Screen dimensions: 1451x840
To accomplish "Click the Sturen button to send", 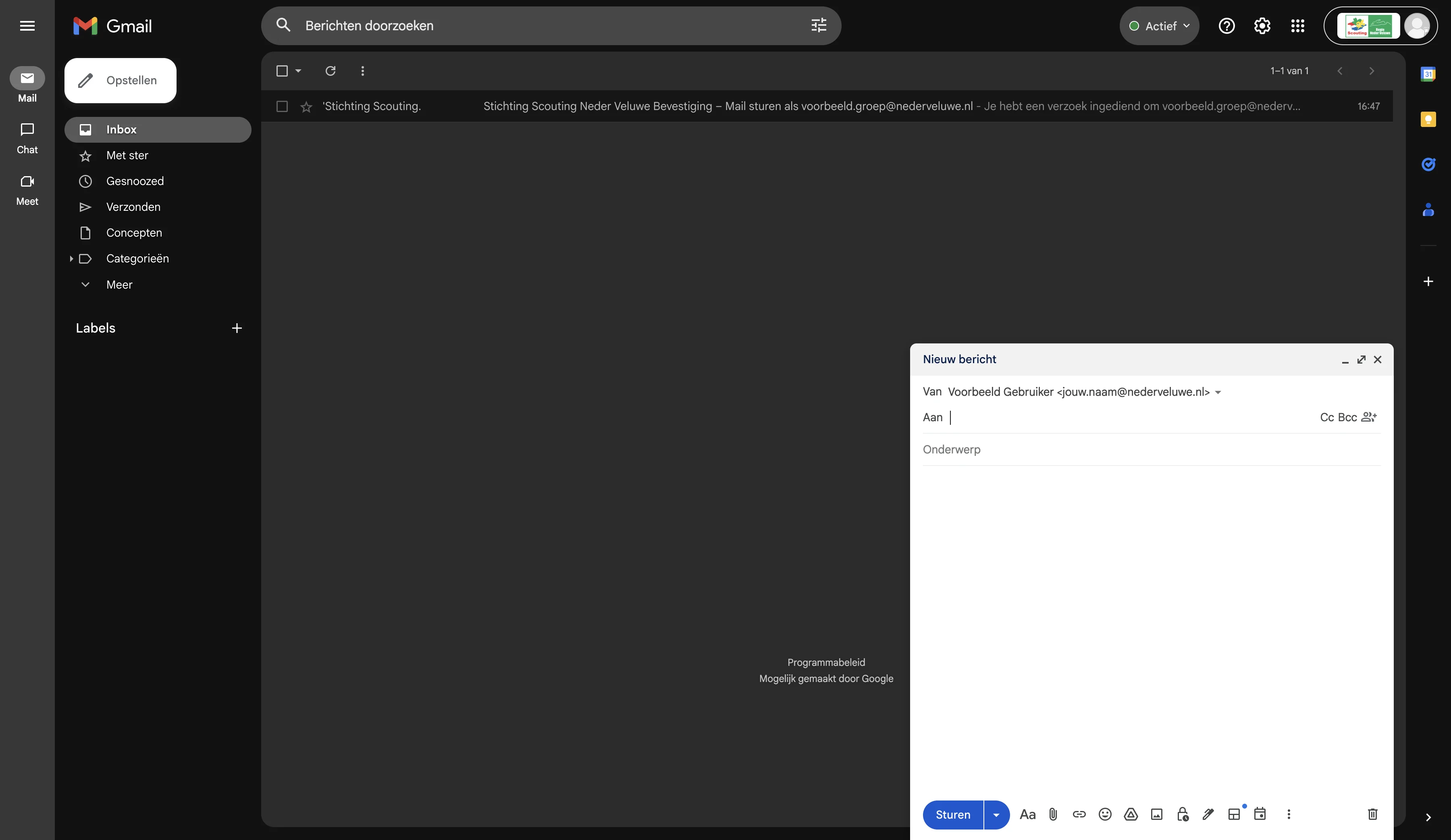I will pyautogui.click(x=952, y=814).
